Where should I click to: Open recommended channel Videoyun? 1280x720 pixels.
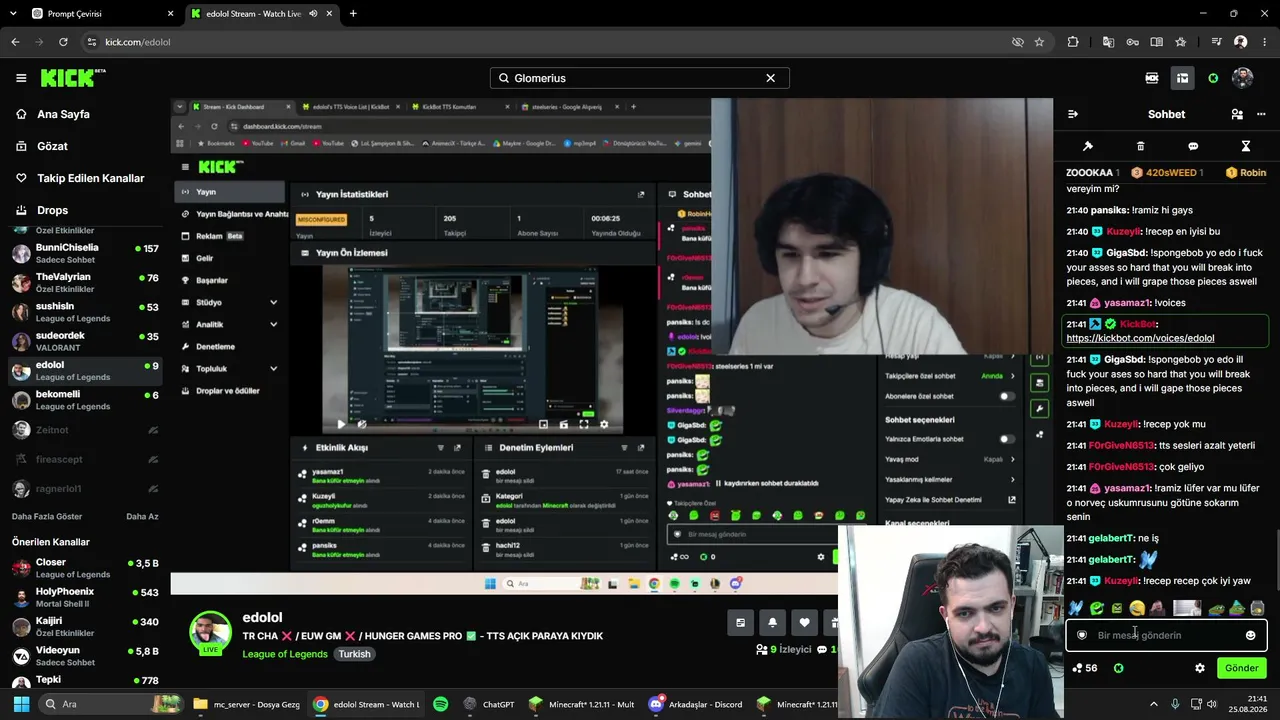(x=85, y=656)
